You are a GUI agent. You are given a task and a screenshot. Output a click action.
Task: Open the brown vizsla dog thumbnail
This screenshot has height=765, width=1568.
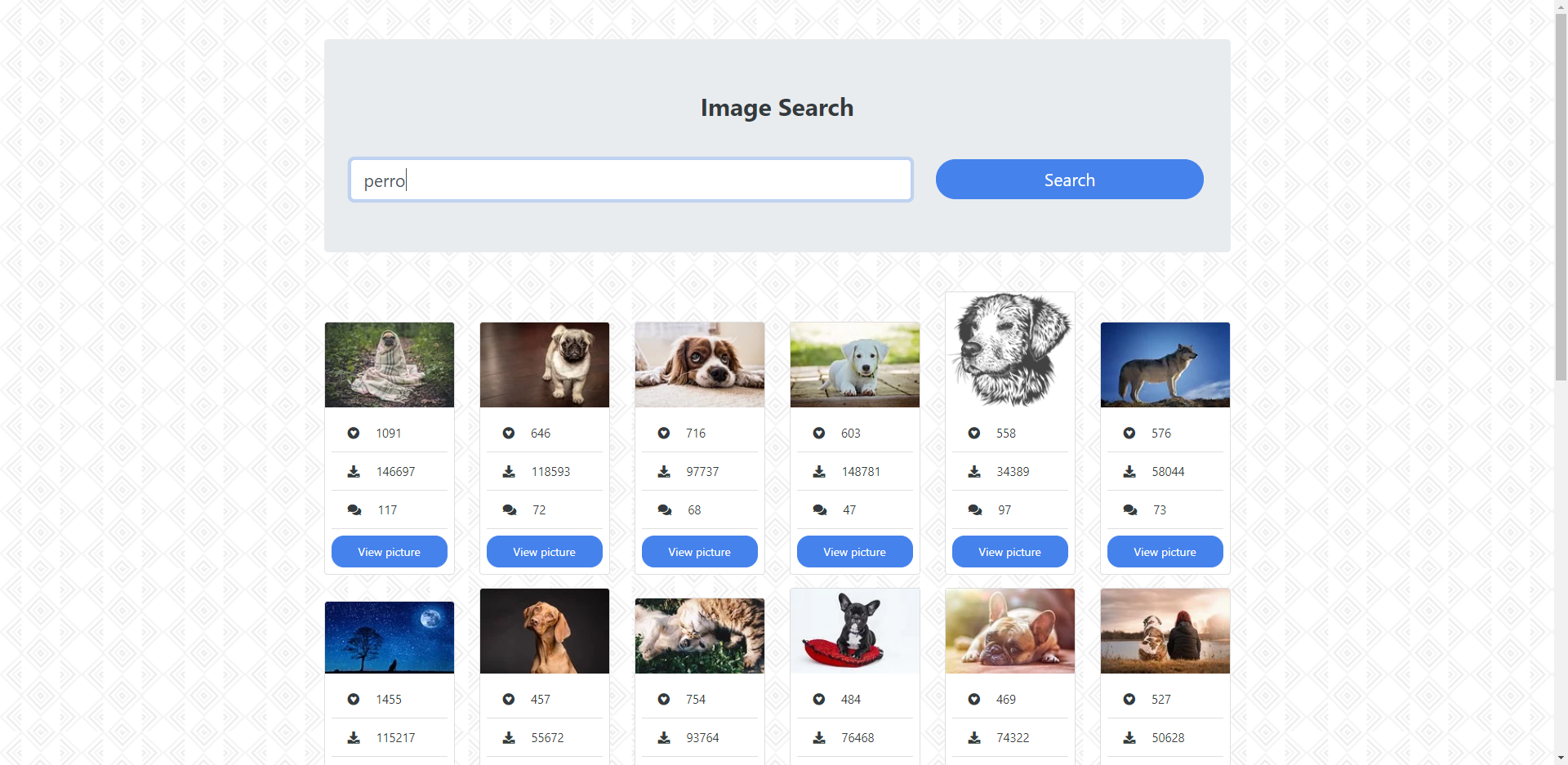point(545,631)
